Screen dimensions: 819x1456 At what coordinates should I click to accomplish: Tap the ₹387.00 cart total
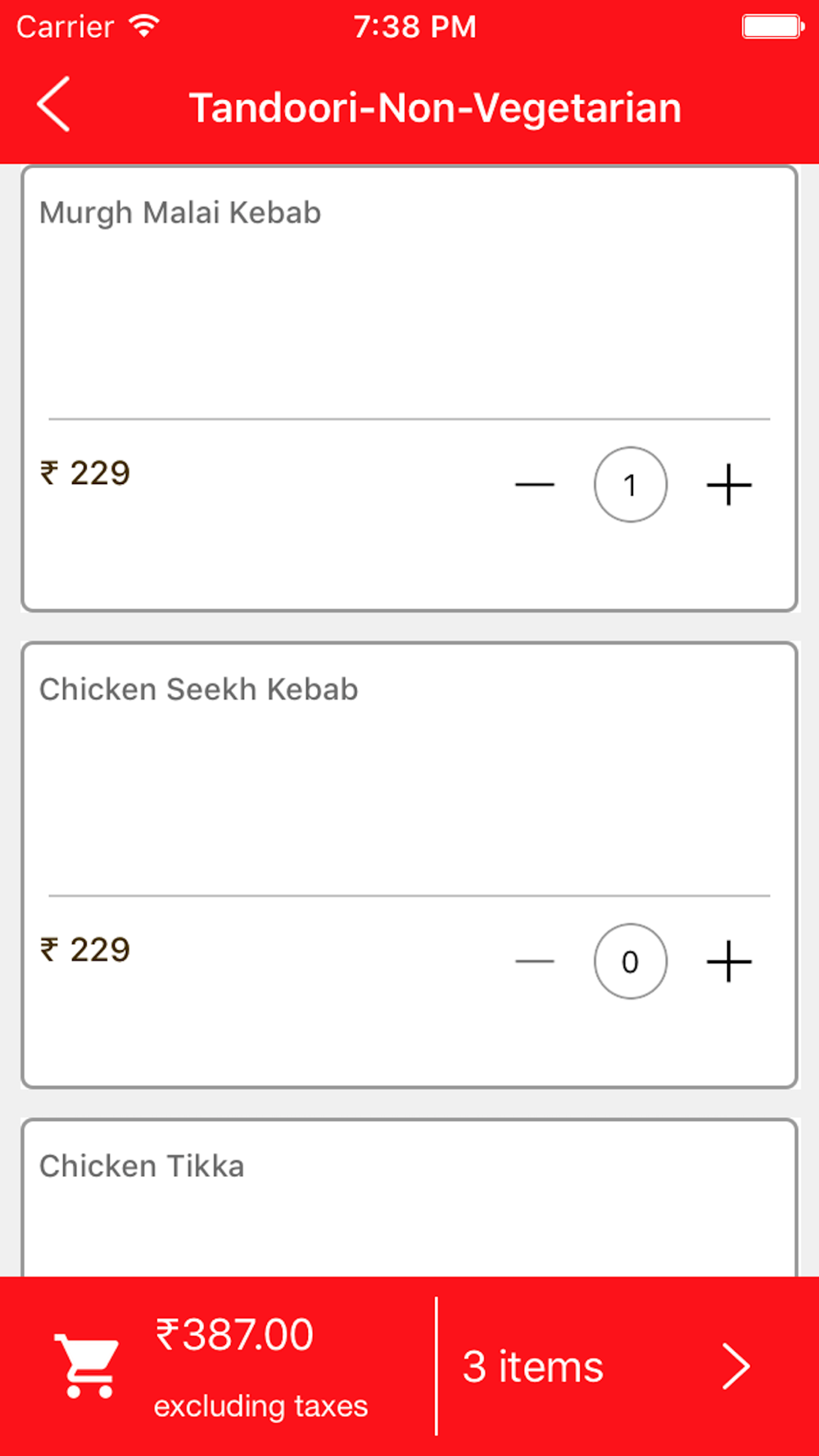[235, 1335]
